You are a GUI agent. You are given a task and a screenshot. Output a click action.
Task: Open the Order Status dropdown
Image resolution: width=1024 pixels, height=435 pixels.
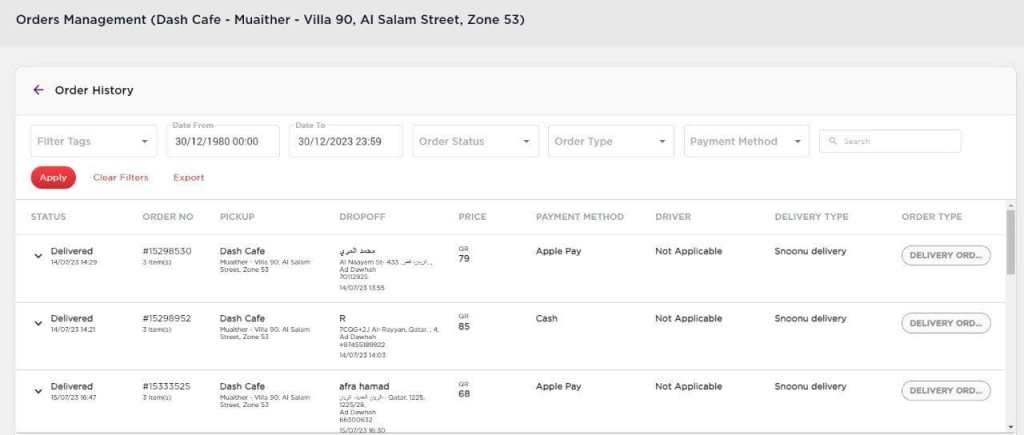point(474,142)
